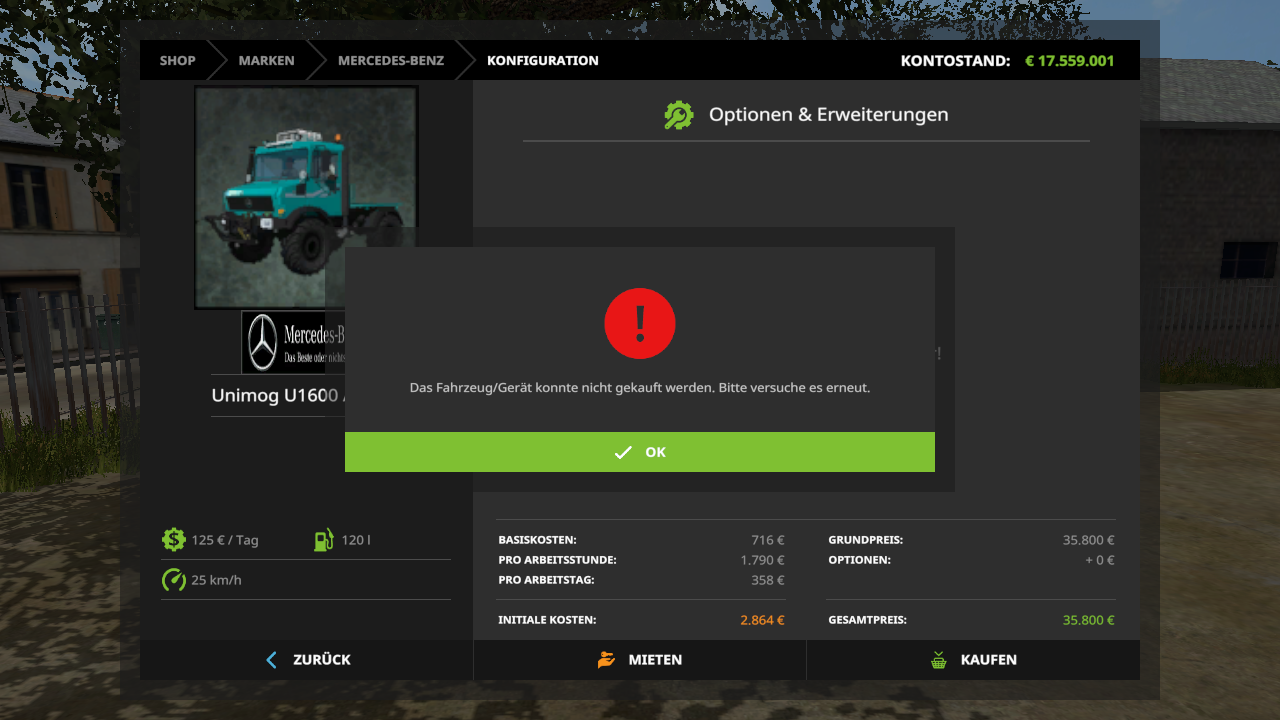
Task: Click the daily upkeep dollar icon
Action: pyautogui.click(x=174, y=540)
